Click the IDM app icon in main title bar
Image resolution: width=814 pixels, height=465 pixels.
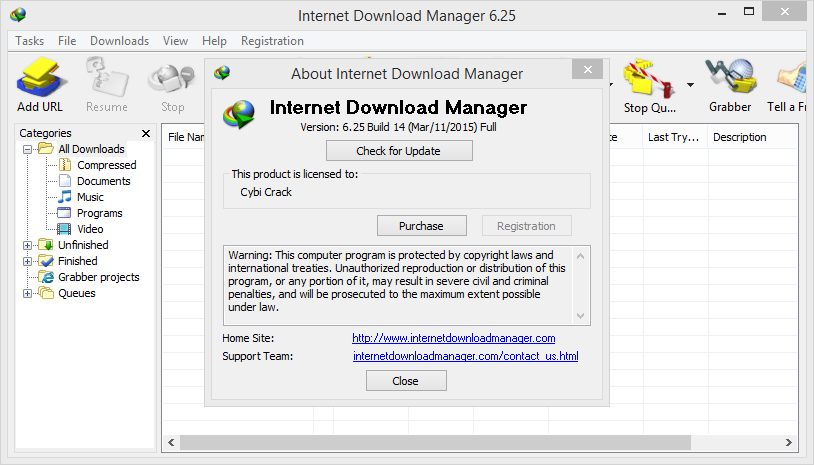(x=18, y=15)
